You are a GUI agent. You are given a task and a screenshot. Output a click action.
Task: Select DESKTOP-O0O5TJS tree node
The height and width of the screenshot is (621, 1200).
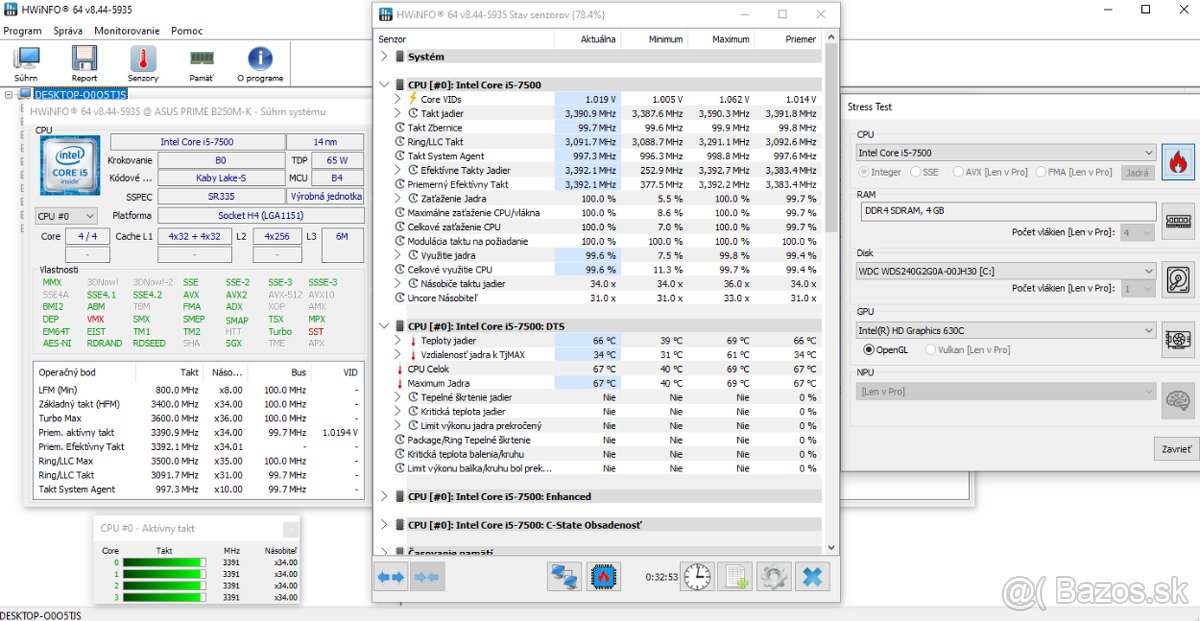[80, 94]
